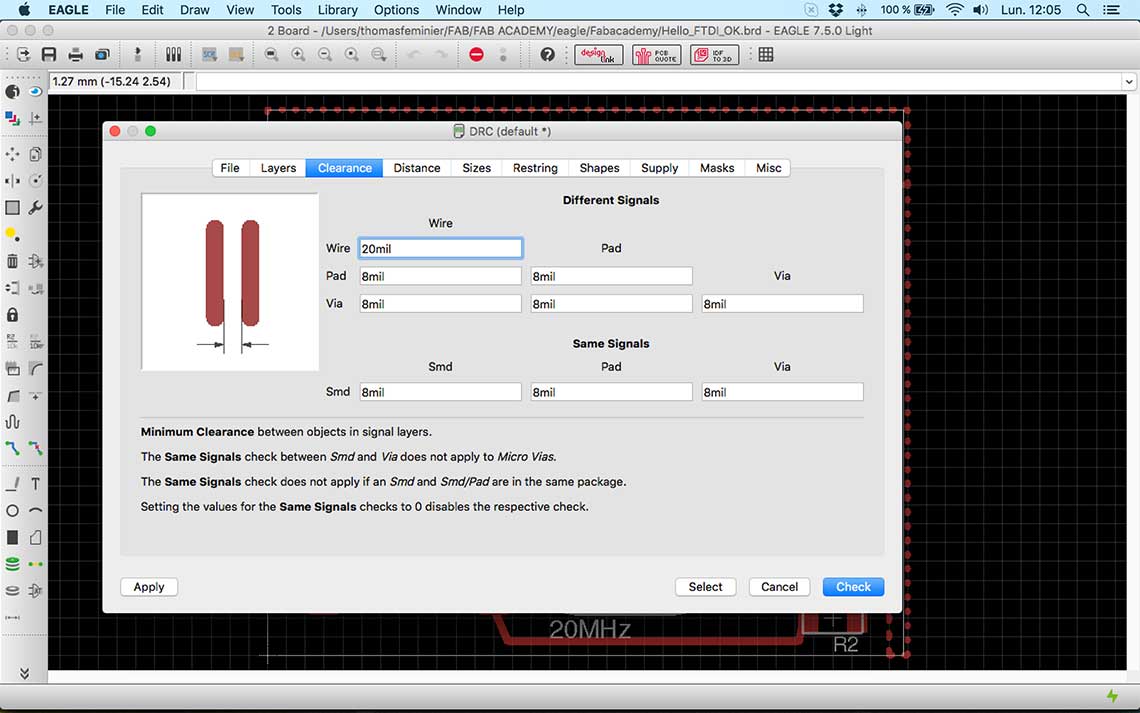Select the Circle drawing tool

click(x=12, y=510)
